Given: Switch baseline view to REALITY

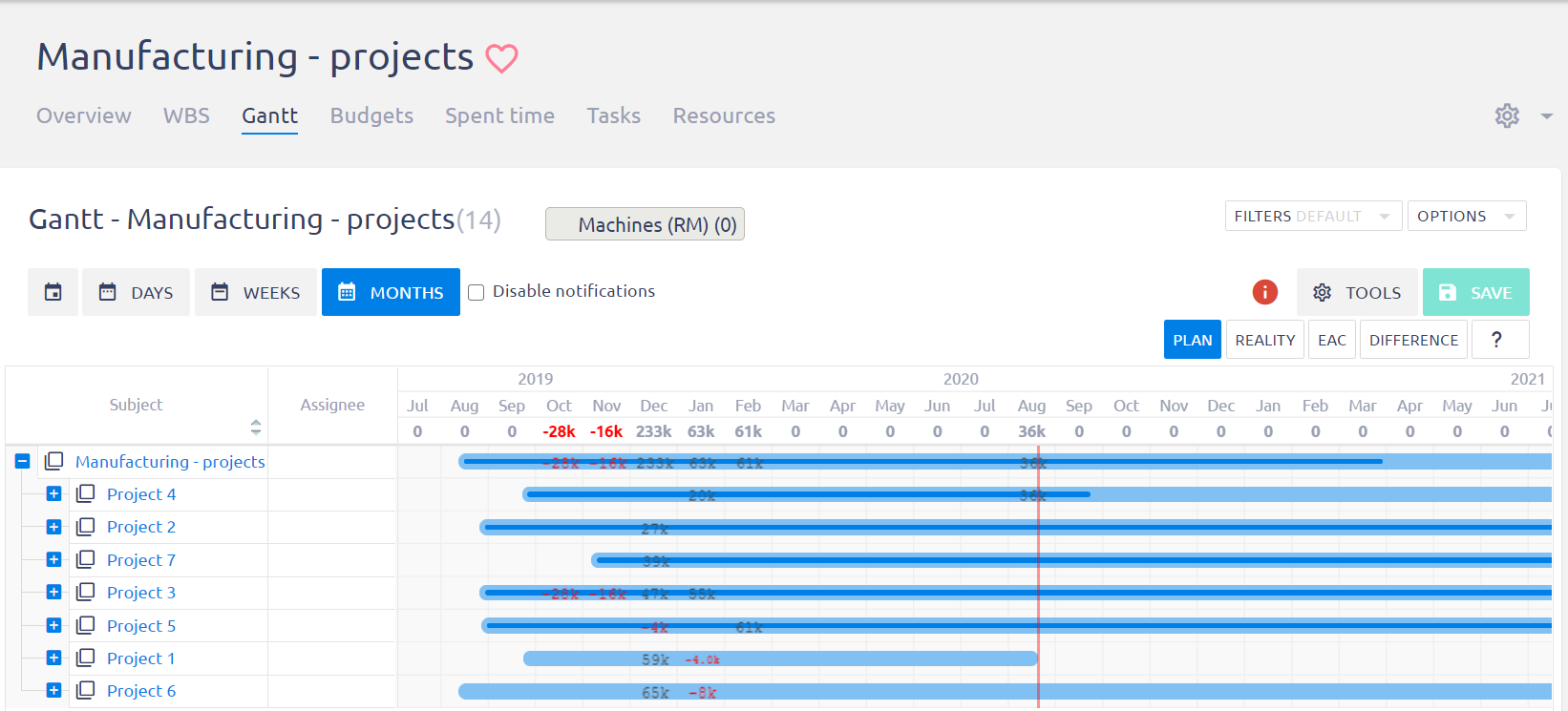Looking at the screenshot, I should (1264, 339).
